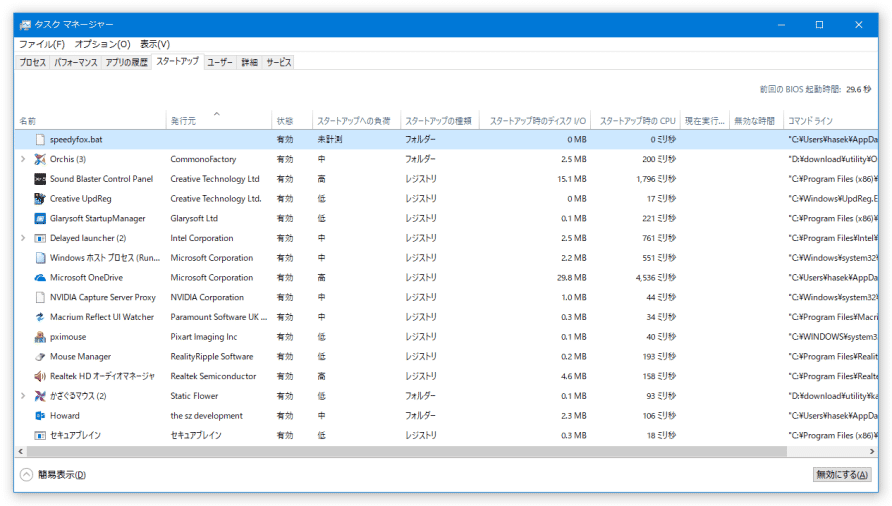This screenshot has width=892, height=506.
Task: Select the the sz development cell
Action: (207, 416)
